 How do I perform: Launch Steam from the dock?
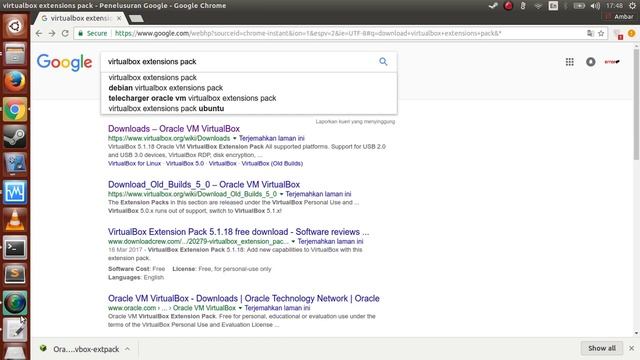(x=15, y=137)
